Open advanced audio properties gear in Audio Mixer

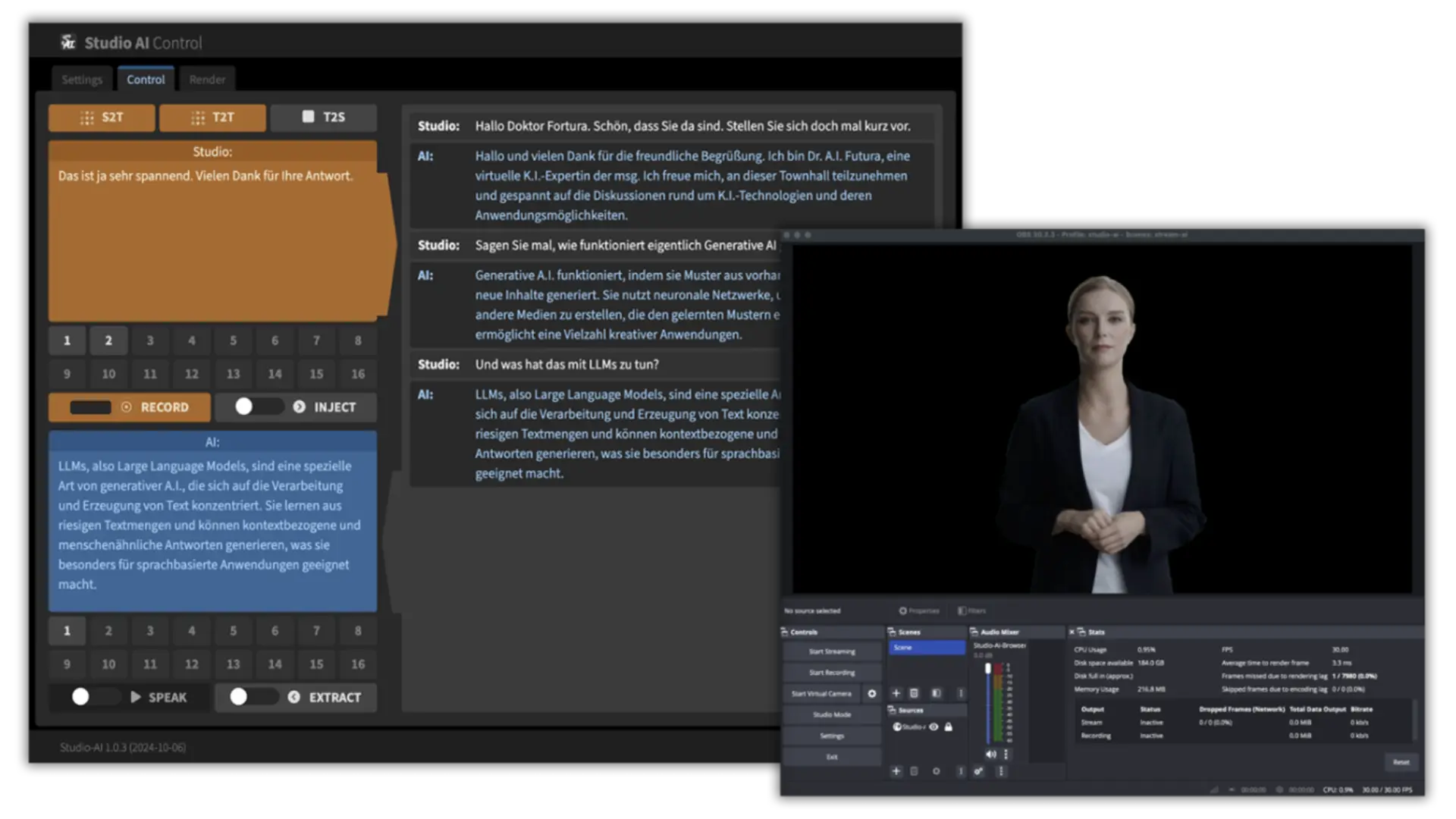[979, 771]
